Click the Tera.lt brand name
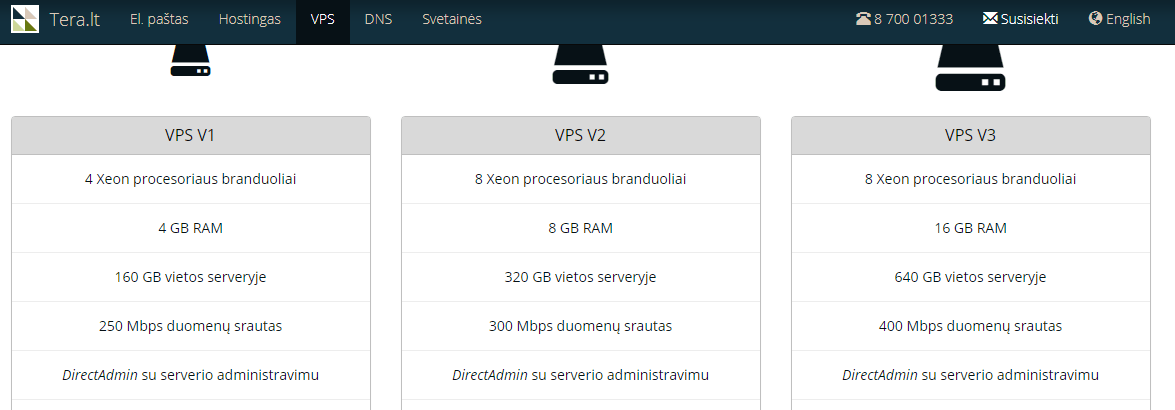Screen dimensions: 1175x410 tap(75, 19)
